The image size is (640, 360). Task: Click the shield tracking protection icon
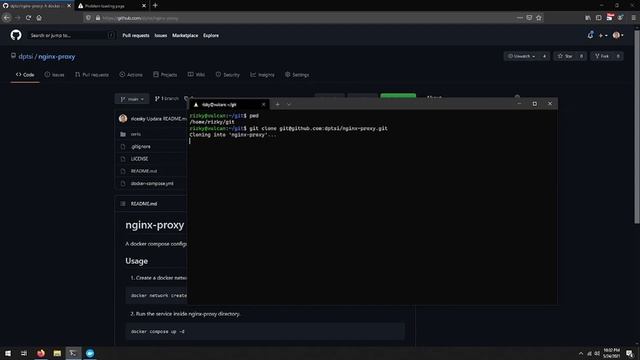tap(88, 18)
